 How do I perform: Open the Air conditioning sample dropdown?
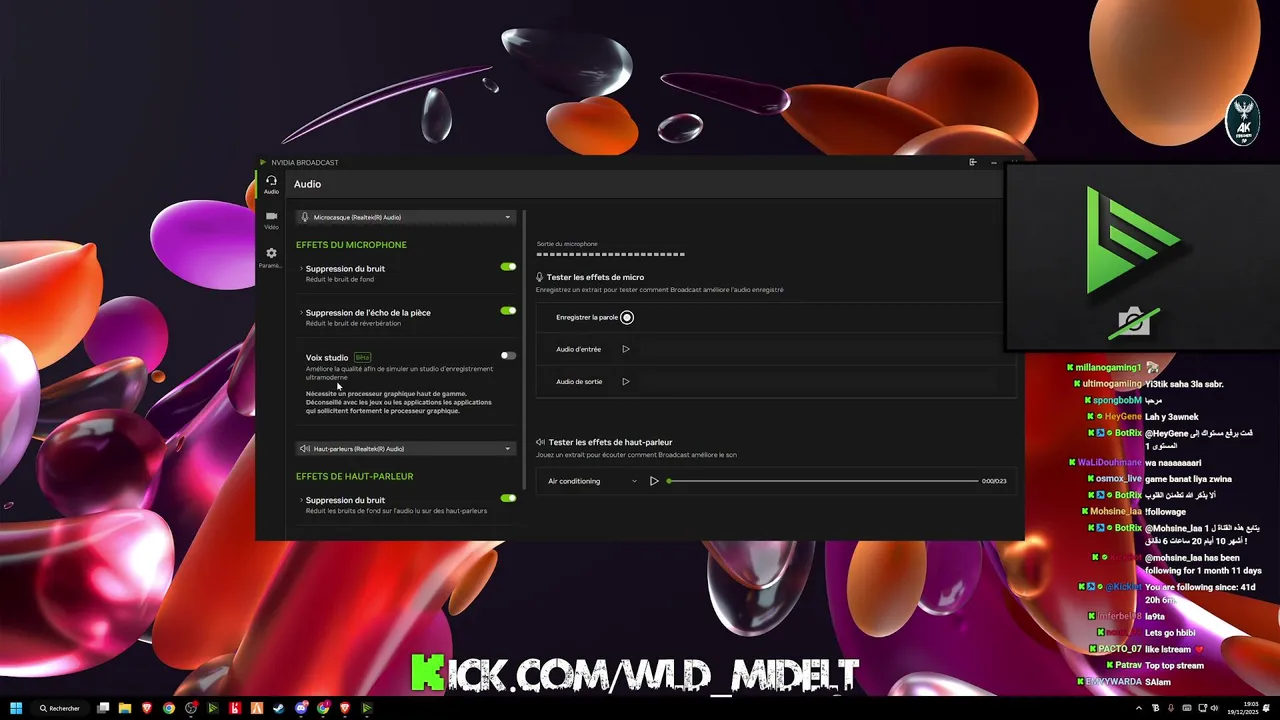[x=592, y=481]
